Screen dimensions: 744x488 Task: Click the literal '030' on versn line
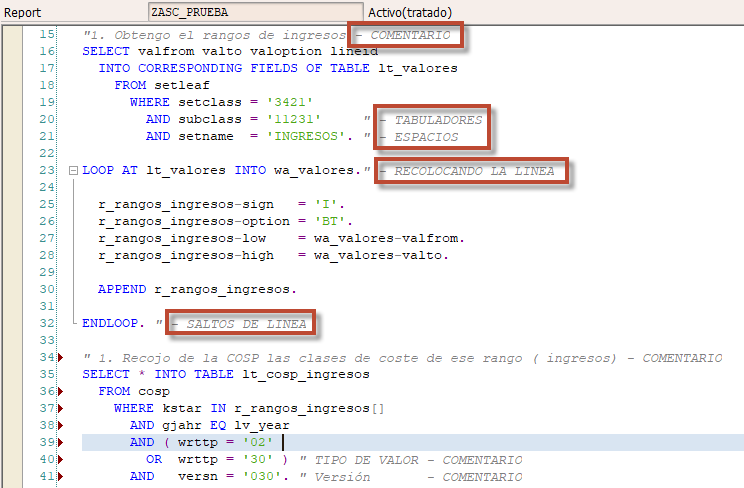(x=261, y=477)
